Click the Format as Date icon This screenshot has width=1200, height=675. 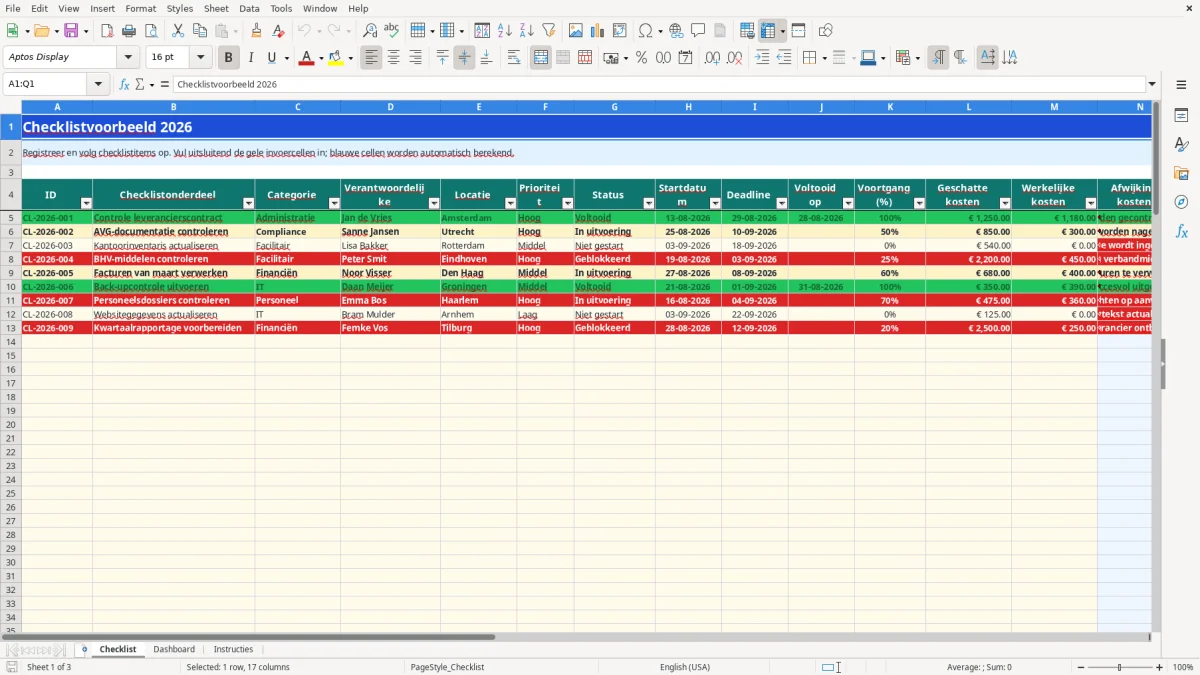[686, 58]
